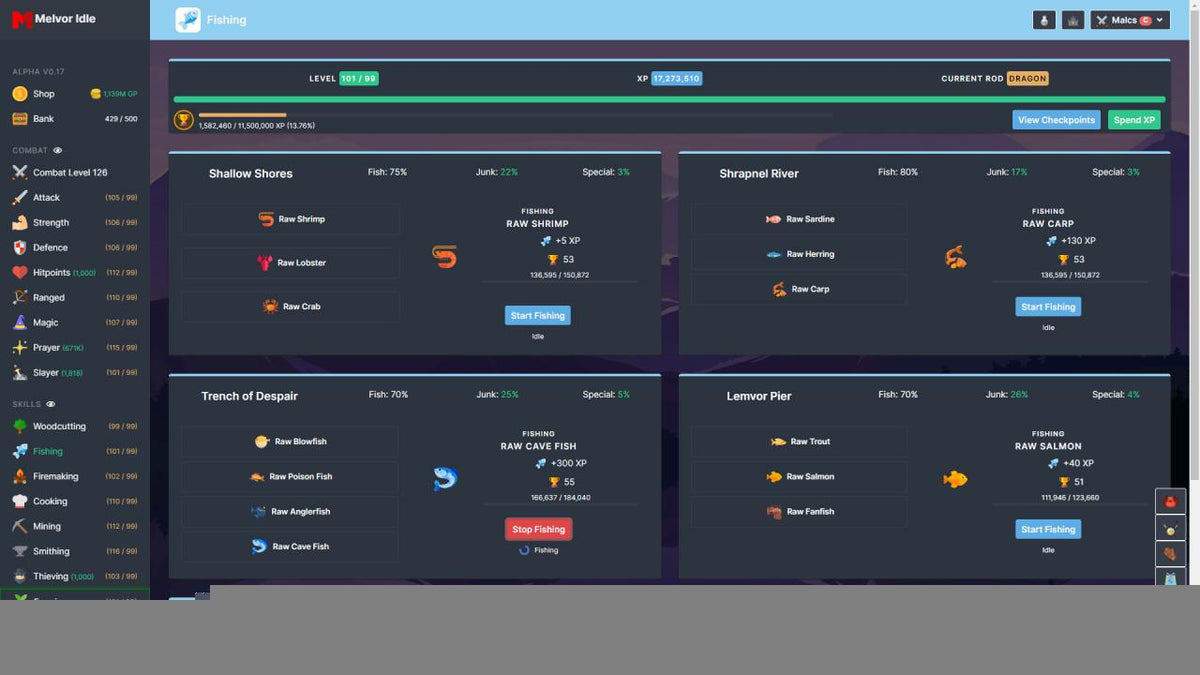Click the Hitpoints heart icon in sidebar

pos(20,273)
